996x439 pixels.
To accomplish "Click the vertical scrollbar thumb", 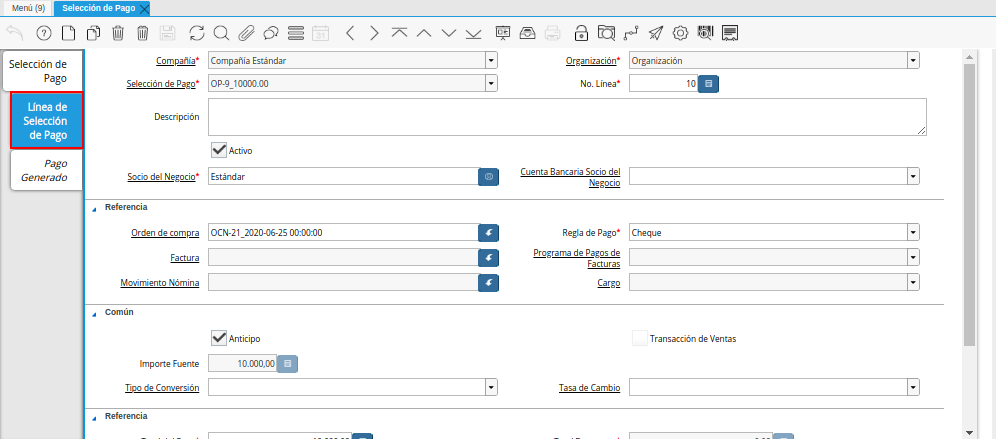I will (x=969, y=205).
